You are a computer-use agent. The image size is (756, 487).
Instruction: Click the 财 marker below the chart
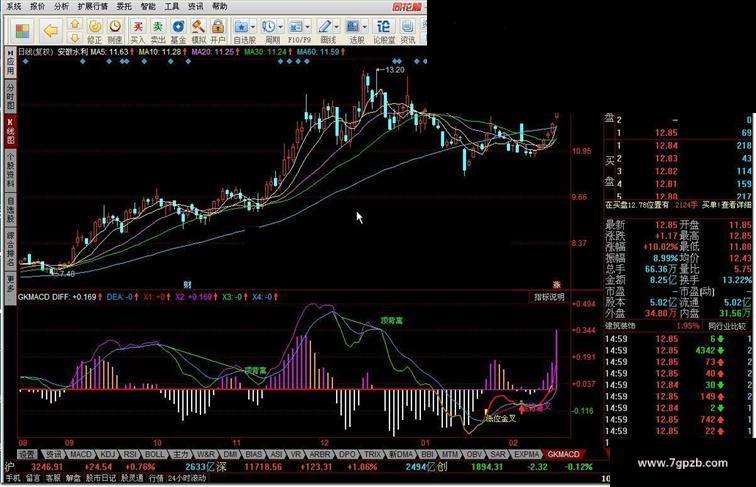coord(188,284)
